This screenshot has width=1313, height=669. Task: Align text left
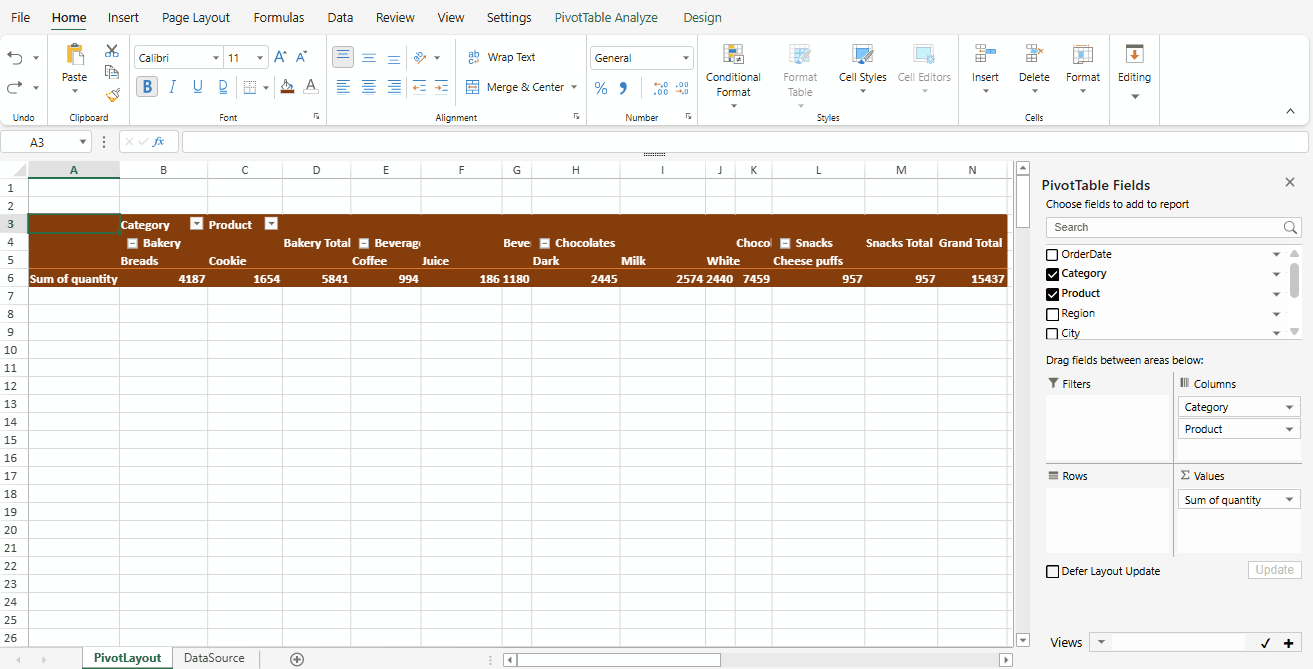coord(343,87)
